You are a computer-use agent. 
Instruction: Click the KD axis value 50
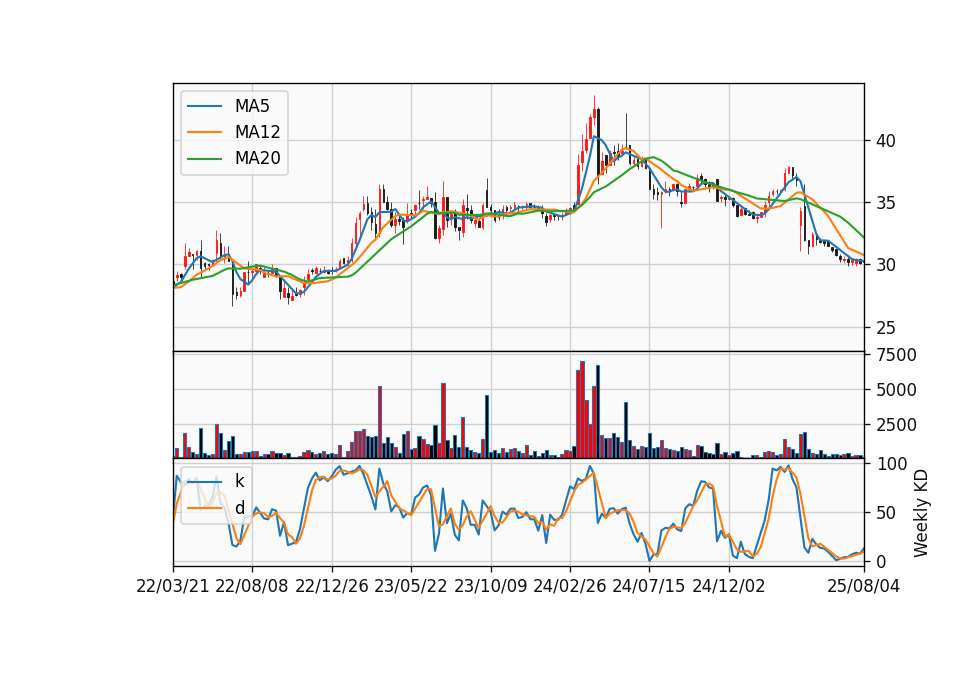886,513
